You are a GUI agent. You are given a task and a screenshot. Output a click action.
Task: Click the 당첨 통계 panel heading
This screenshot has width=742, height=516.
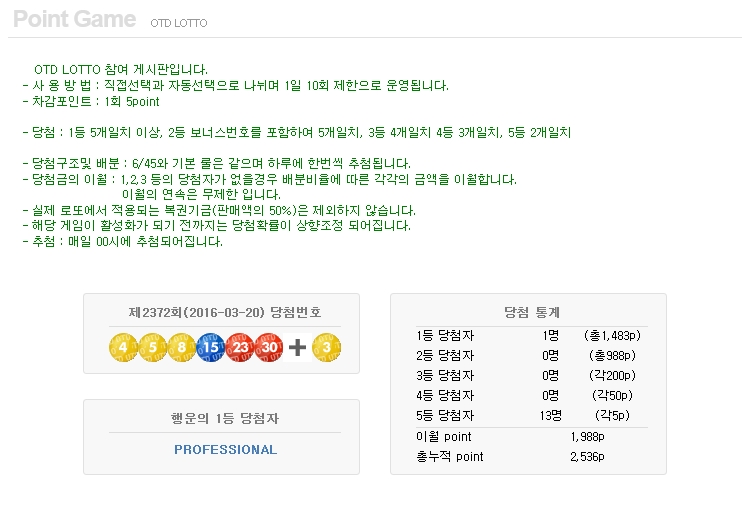tap(532, 312)
